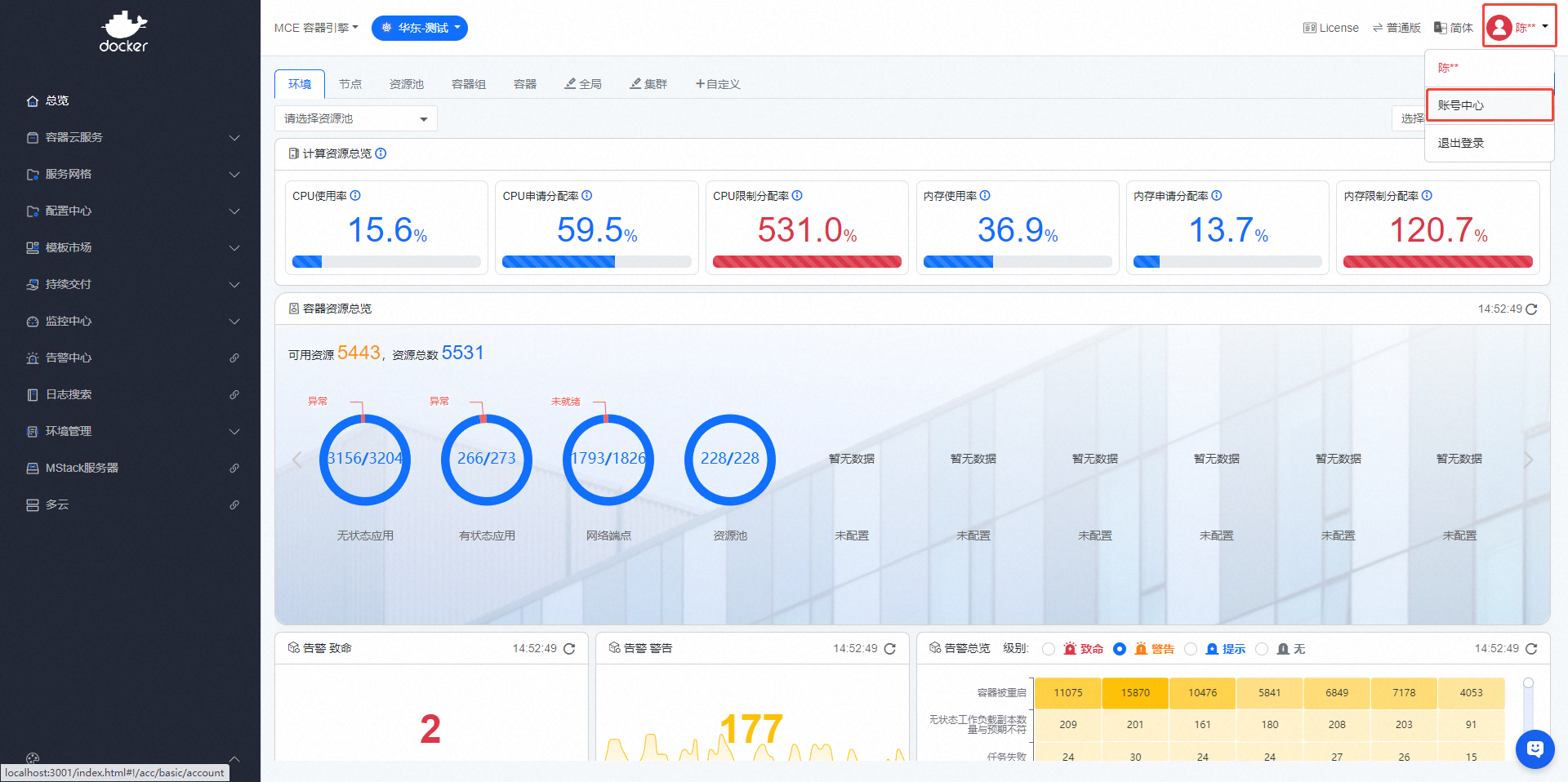Click the 无状态应用 3156/3204 ring chart
Viewport: 1568px width, 782px height.
tap(364, 460)
